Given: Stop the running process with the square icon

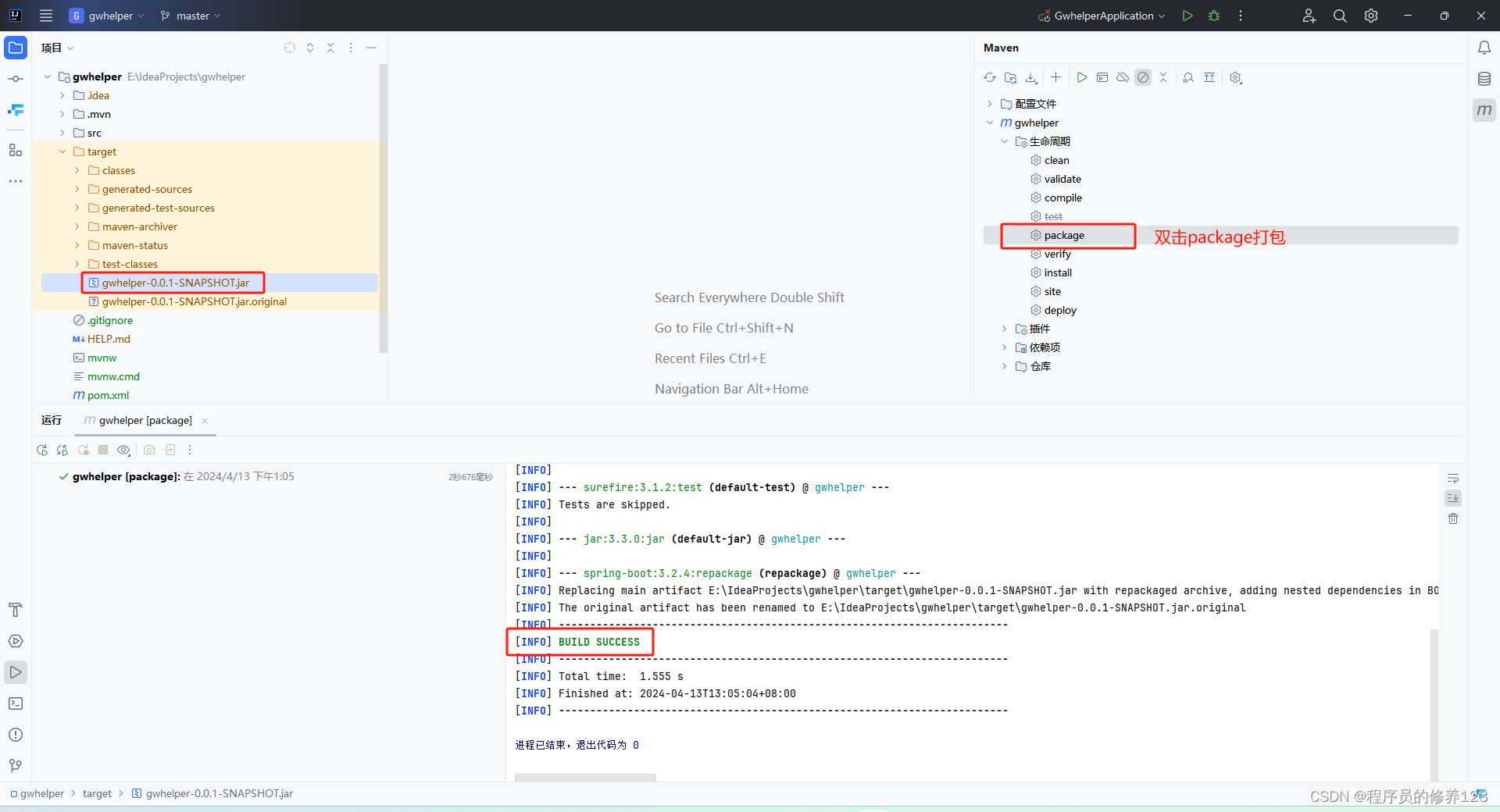Looking at the screenshot, I should click(x=102, y=450).
